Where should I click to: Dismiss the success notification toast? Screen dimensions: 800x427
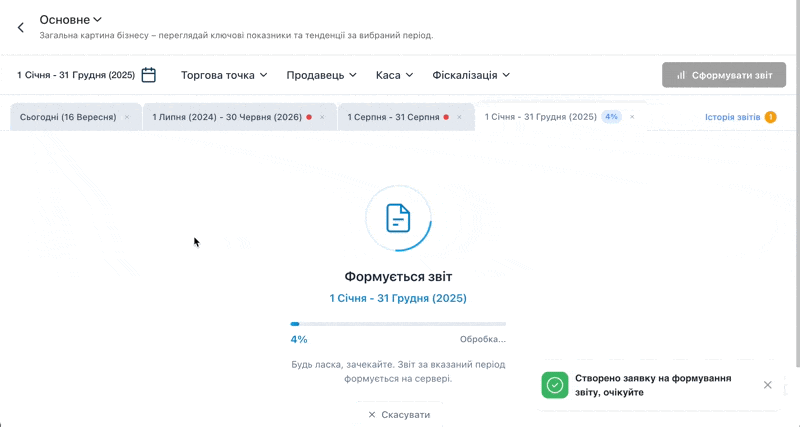(767, 385)
